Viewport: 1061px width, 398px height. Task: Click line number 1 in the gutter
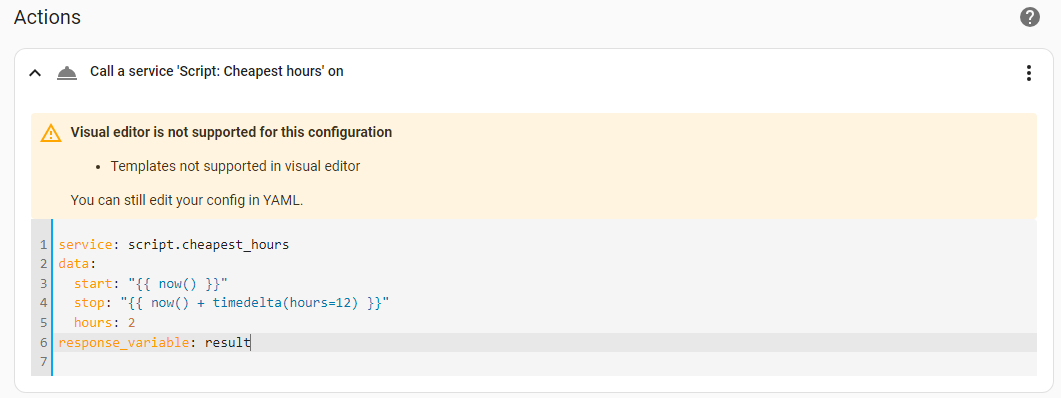tap(43, 244)
